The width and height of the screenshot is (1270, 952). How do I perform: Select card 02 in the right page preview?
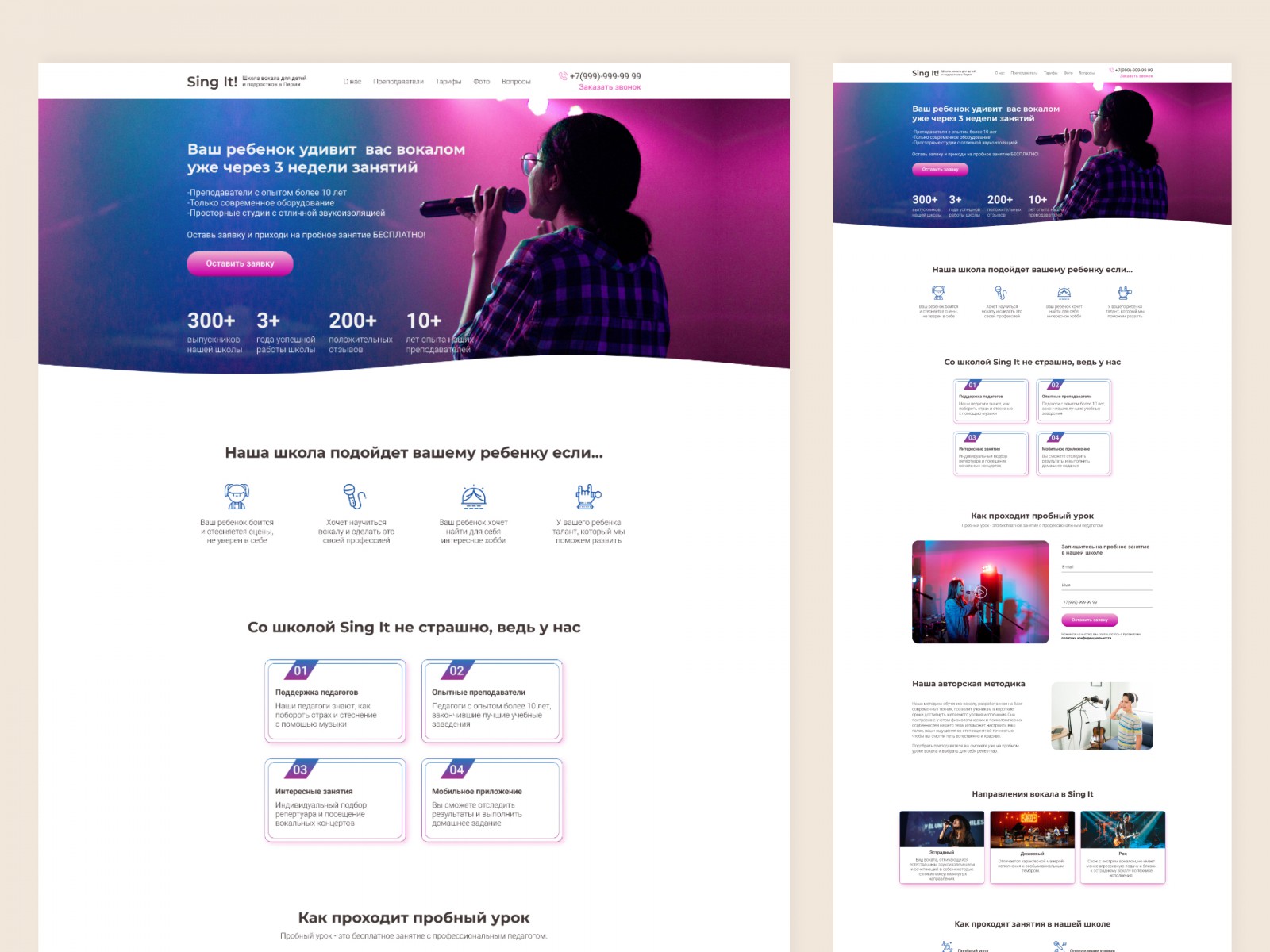1074,401
